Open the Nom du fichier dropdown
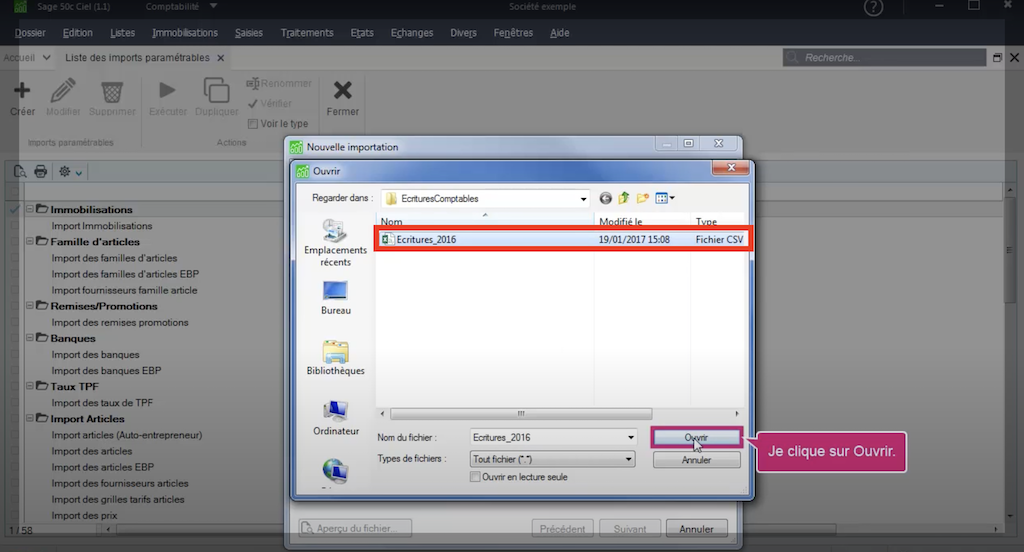 point(630,438)
